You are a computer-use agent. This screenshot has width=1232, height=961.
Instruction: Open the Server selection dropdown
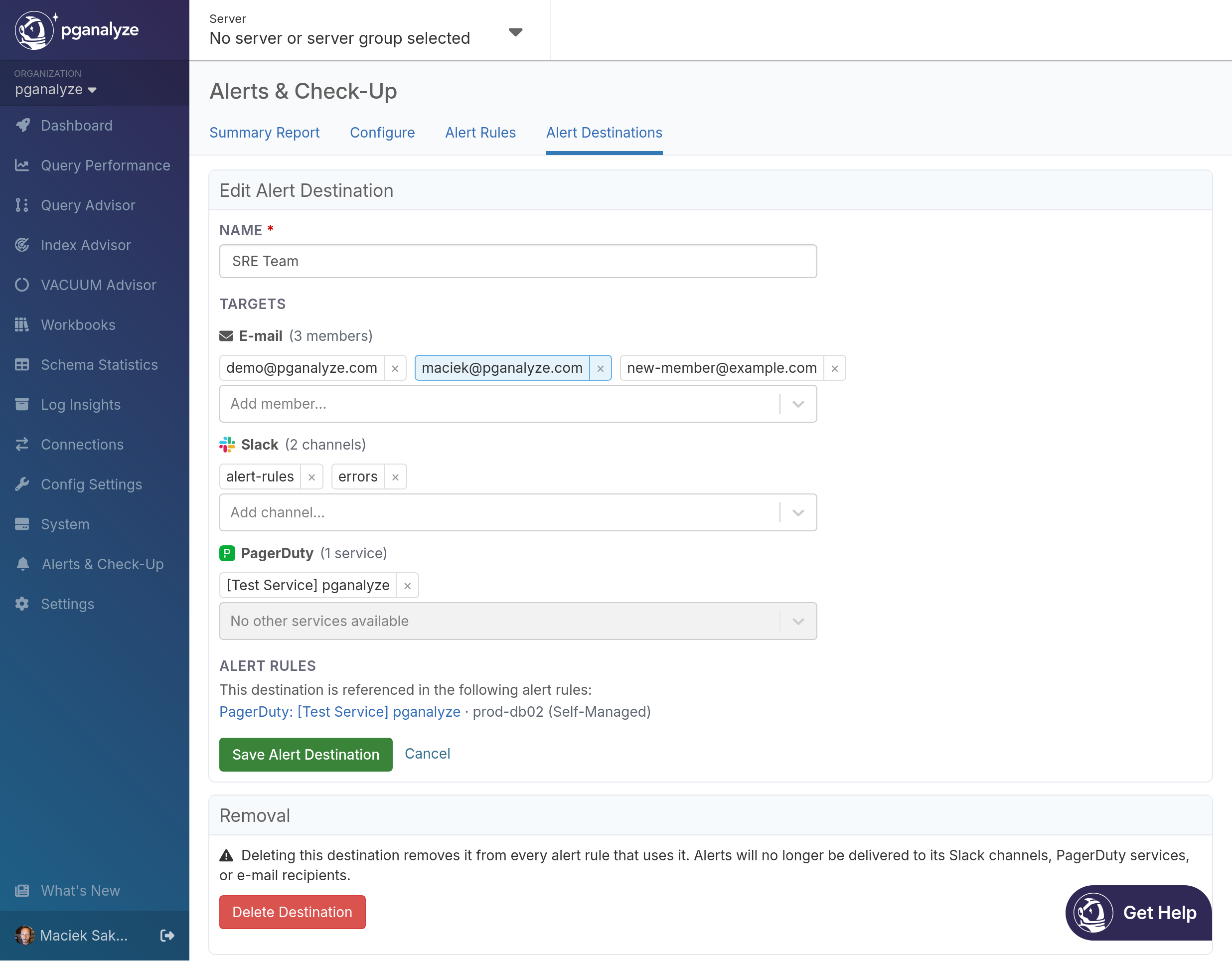[x=369, y=30]
